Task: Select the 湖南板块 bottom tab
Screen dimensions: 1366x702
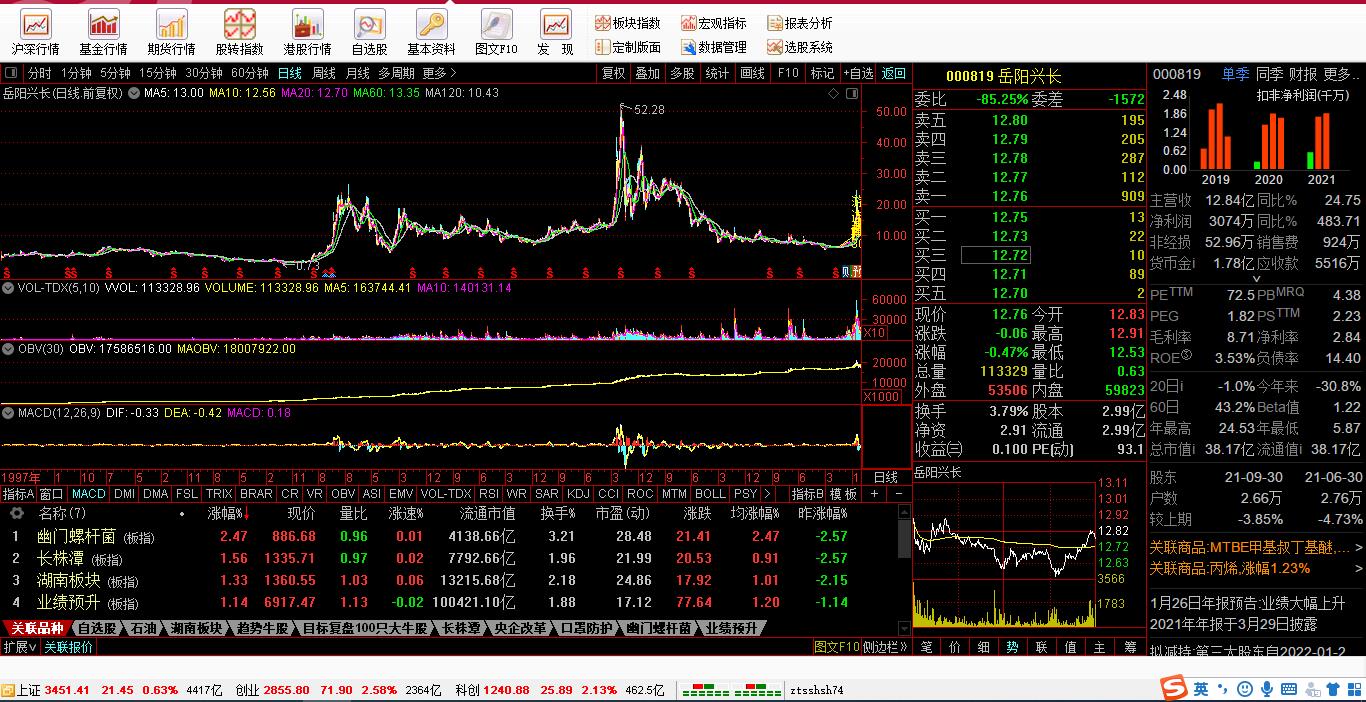Action: 196,629
